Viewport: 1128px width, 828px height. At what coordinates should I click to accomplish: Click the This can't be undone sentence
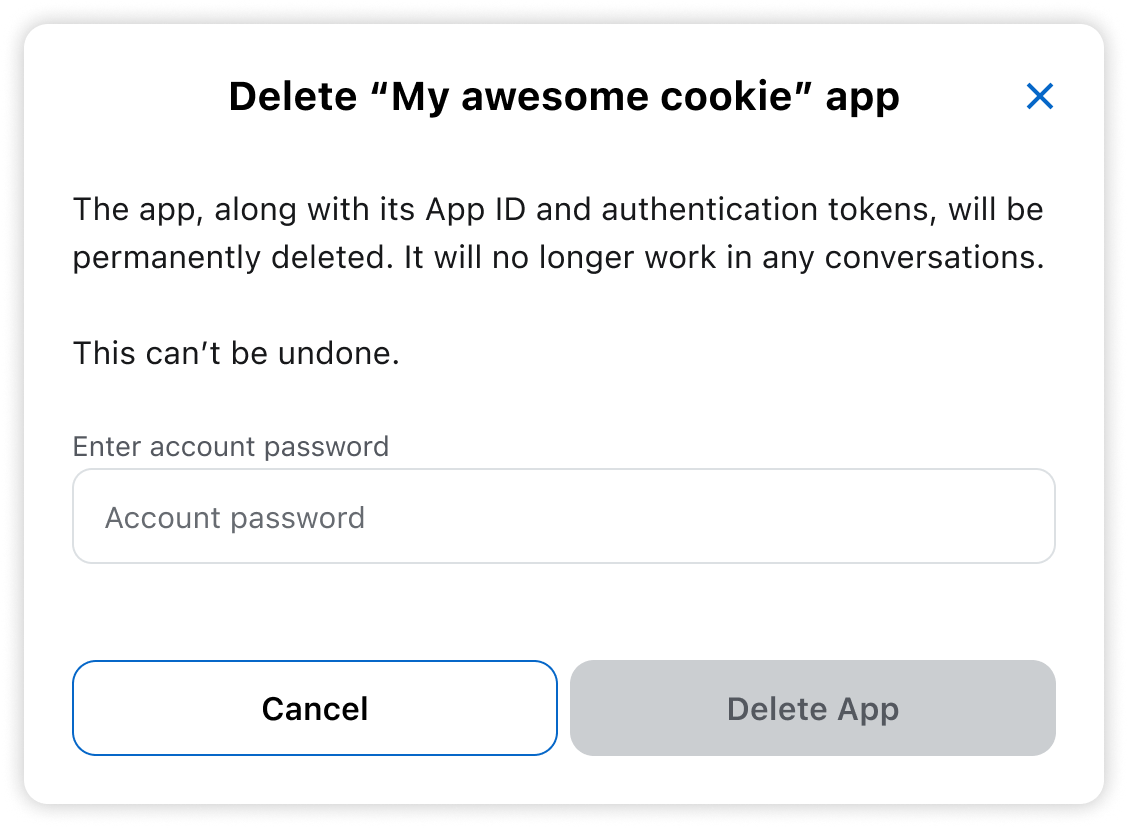click(x=234, y=352)
